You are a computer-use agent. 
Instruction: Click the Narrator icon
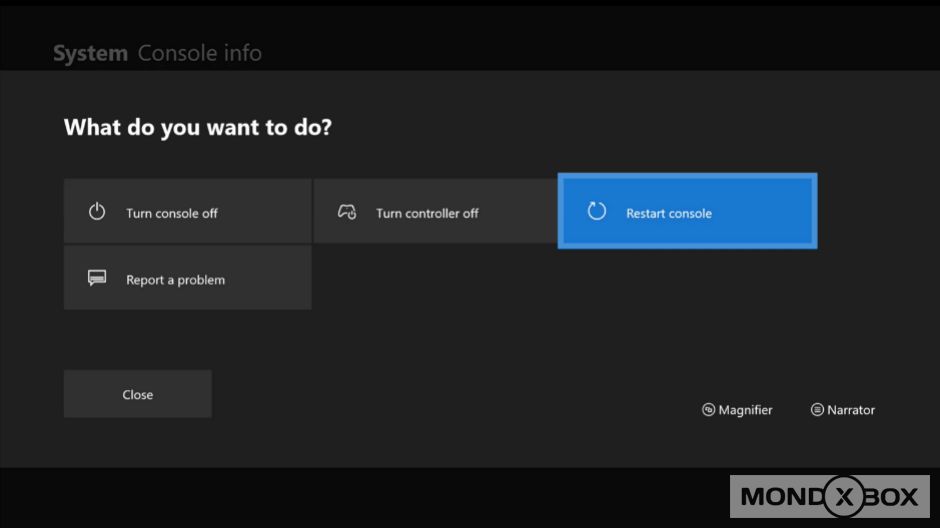click(x=817, y=410)
